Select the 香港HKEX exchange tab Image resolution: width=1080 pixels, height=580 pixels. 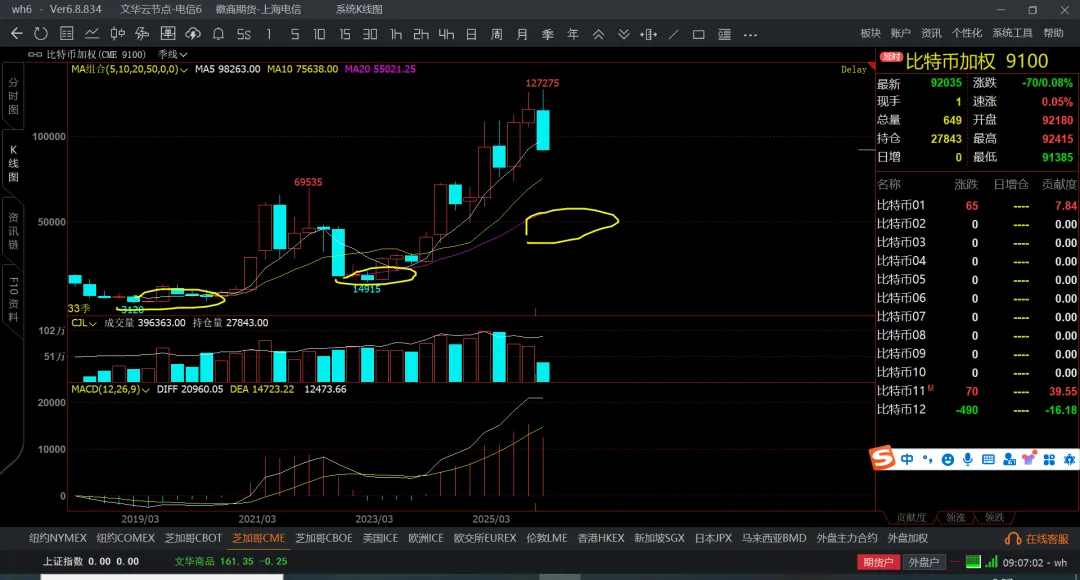pyautogui.click(x=601, y=538)
